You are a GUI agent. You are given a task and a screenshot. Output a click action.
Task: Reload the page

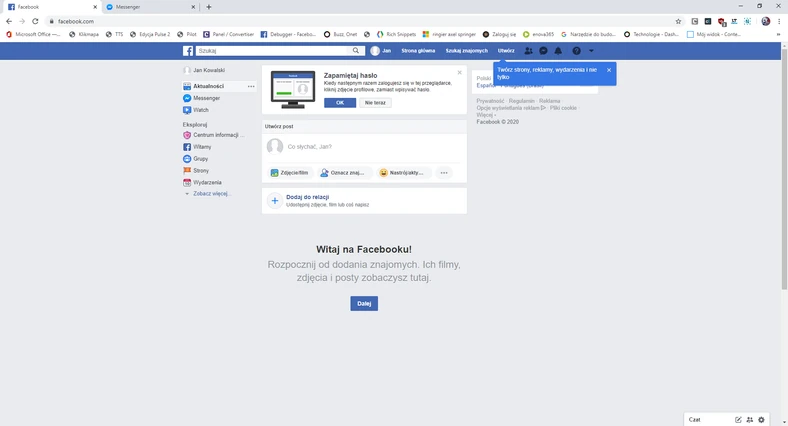click(35, 21)
